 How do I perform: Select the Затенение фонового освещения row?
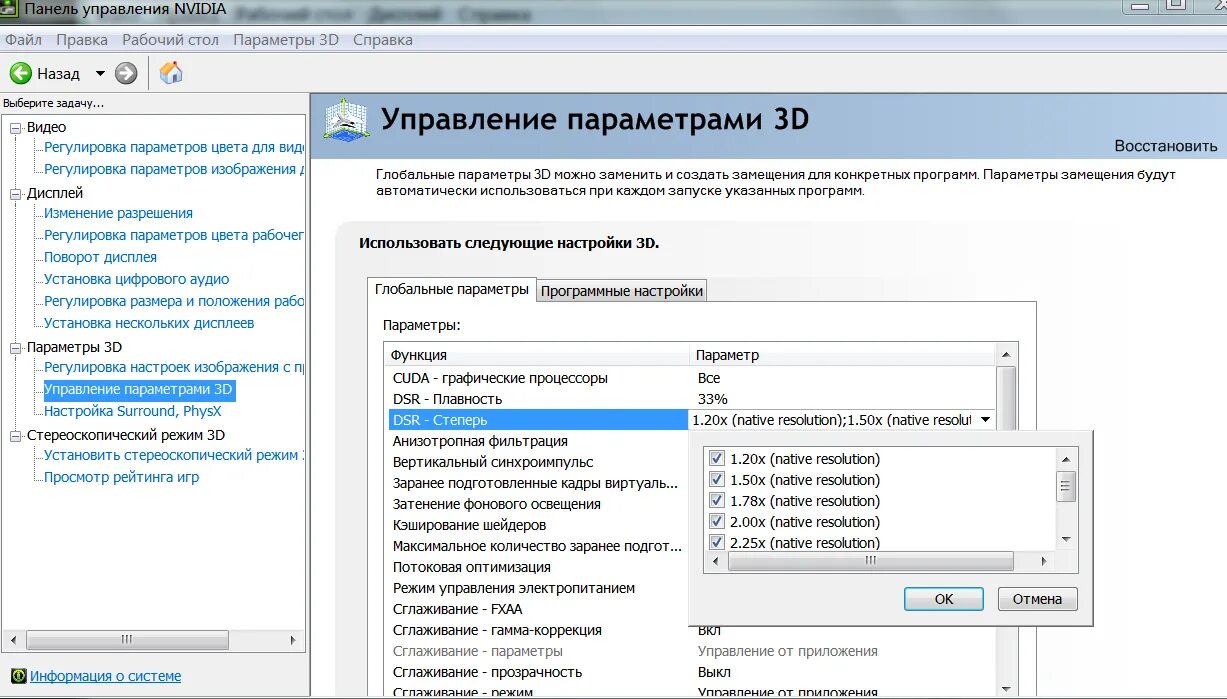[x=538, y=504]
